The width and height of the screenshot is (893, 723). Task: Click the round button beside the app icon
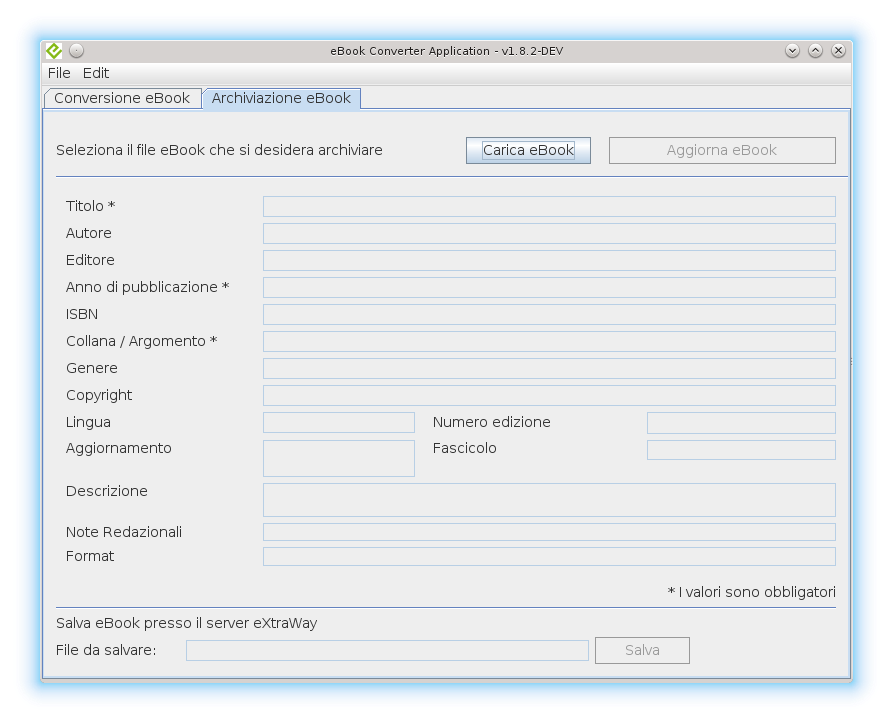[x=77, y=50]
